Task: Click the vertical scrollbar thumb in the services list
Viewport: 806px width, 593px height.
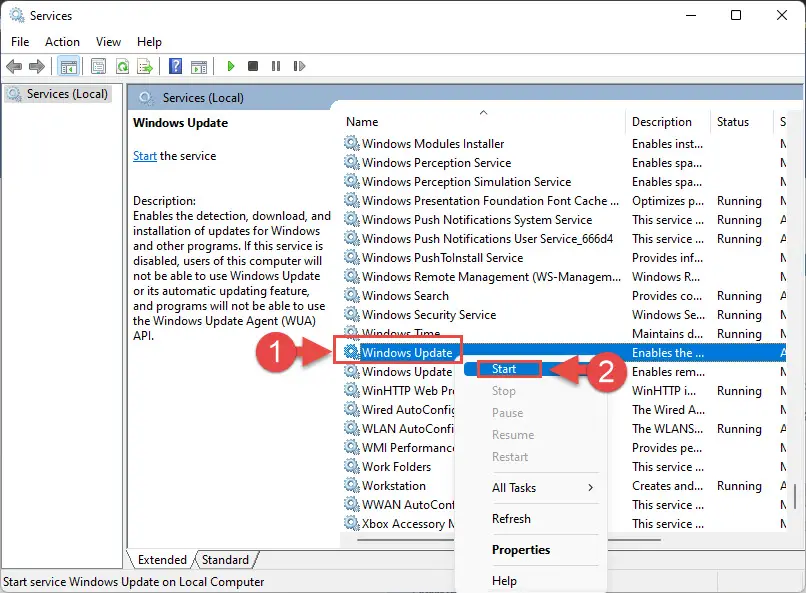Action: tap(794, 496)
